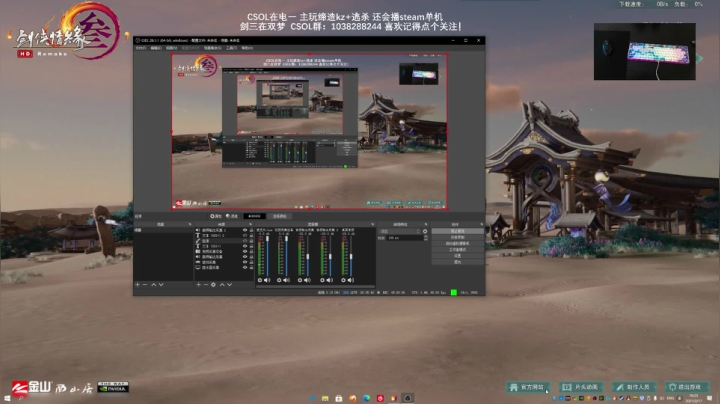Open settings gear of 桌面音频 mixer channel

point(343,280)
